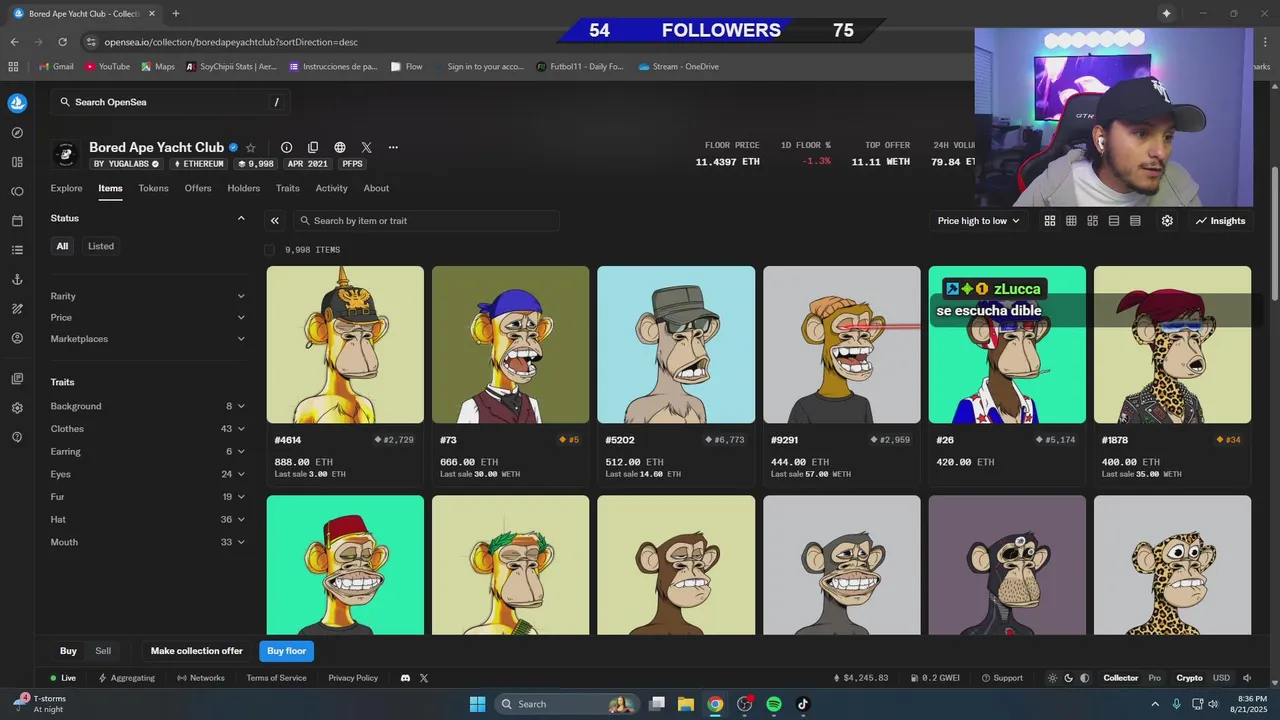1280x720 pixels.
Task: Expand the Clothes trait filter
Action: (x=148, y=429)
